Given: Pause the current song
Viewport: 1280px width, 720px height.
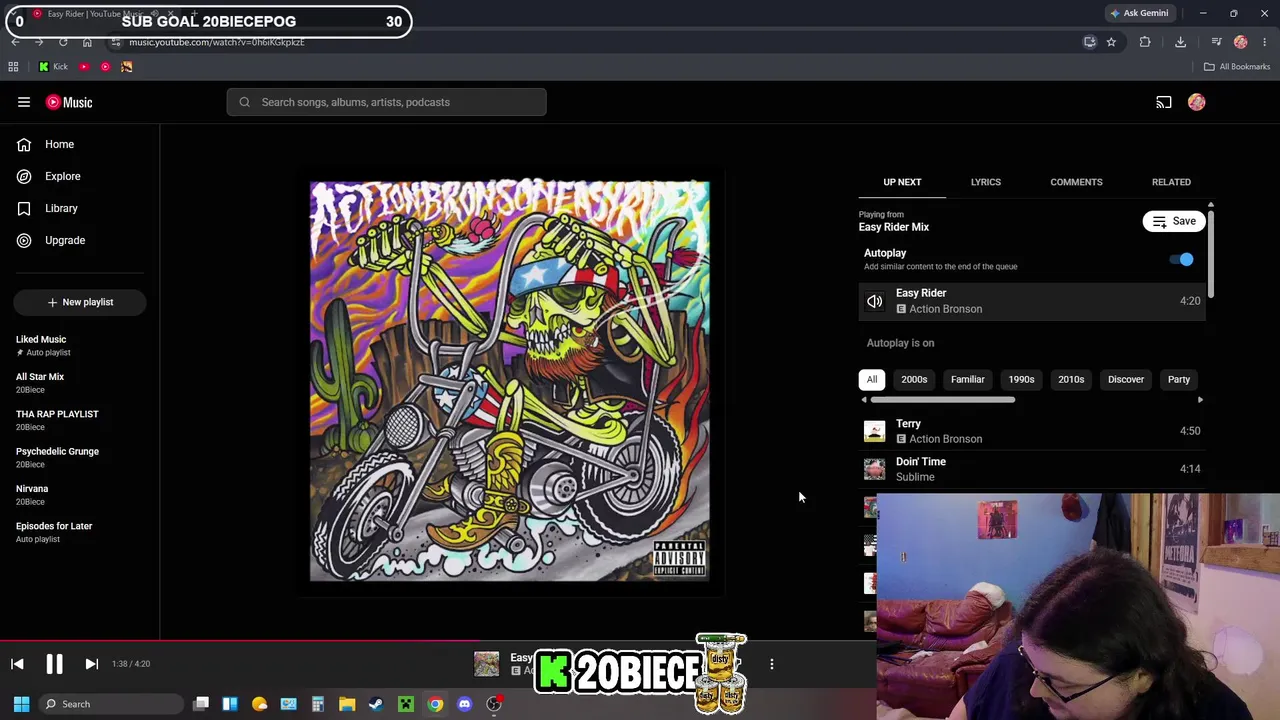Looking at the screenshot, I should (x=54, y=664).
